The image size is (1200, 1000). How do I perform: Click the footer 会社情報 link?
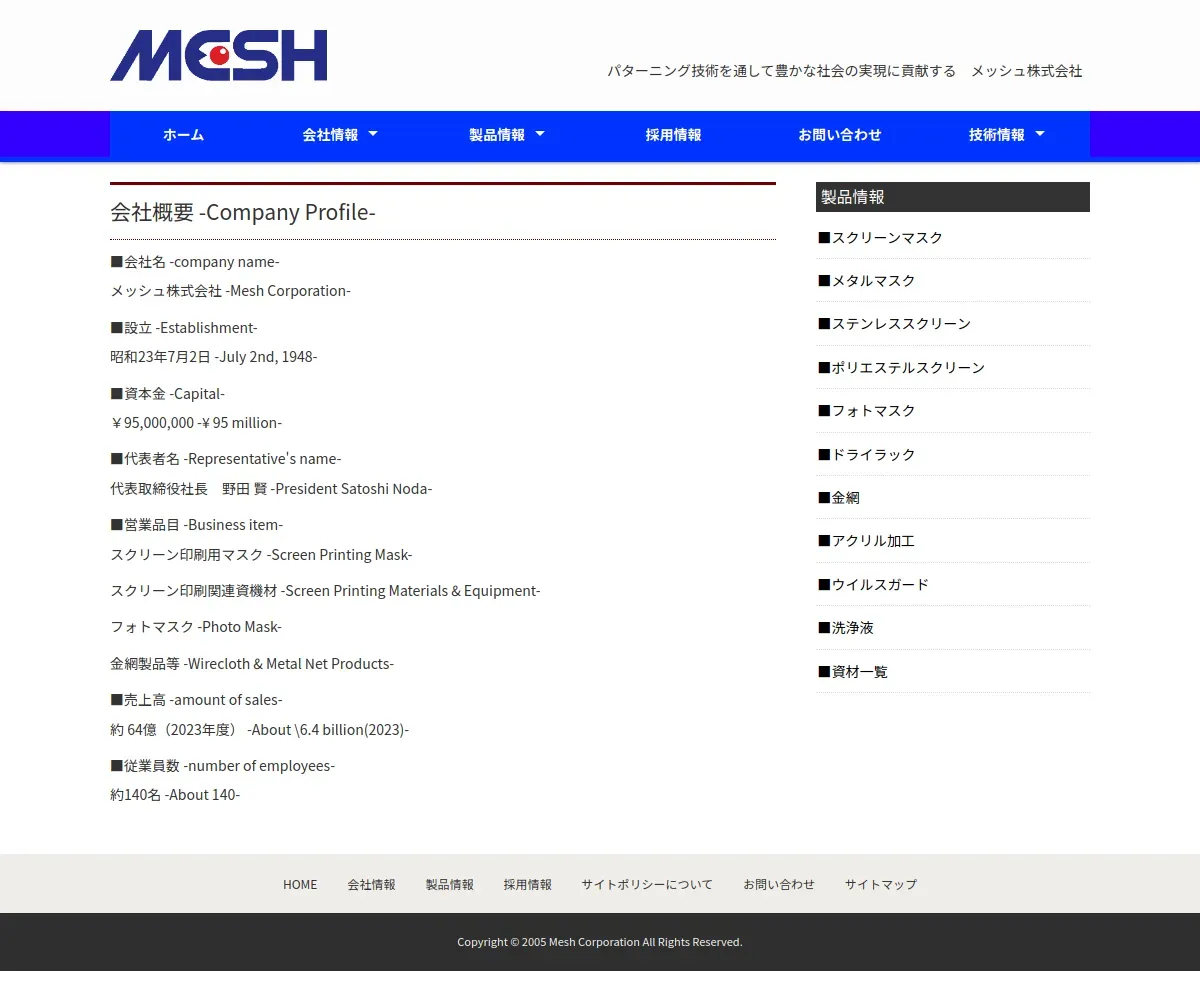pos(372,885)
